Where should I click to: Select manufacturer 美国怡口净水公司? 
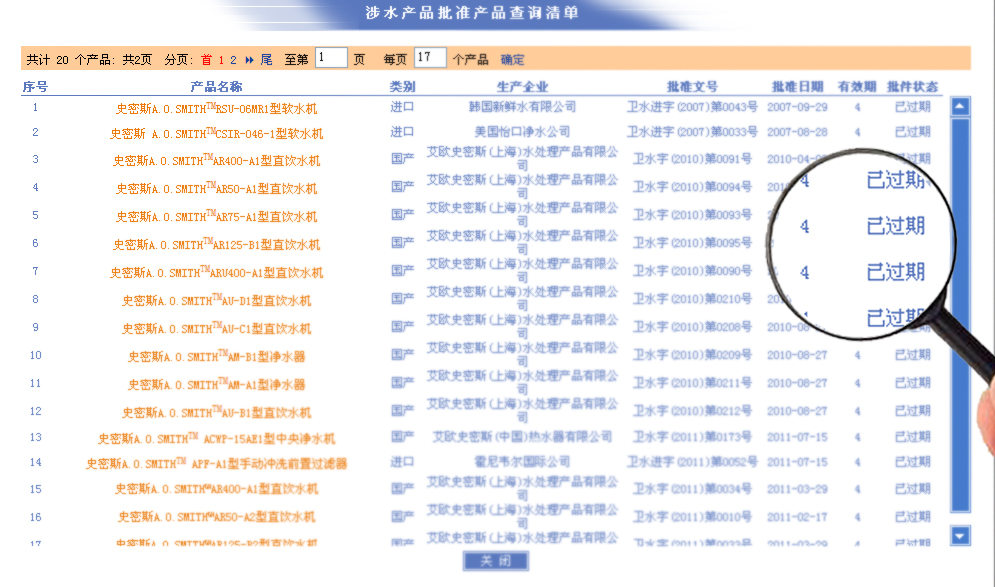tap(522, 132)
